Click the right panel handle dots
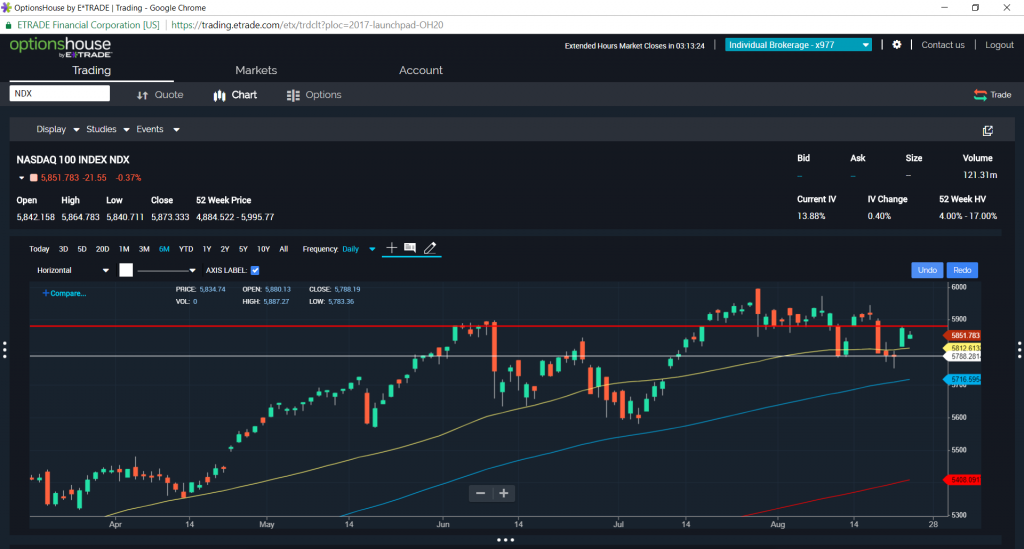 (x=1019, y=350)
